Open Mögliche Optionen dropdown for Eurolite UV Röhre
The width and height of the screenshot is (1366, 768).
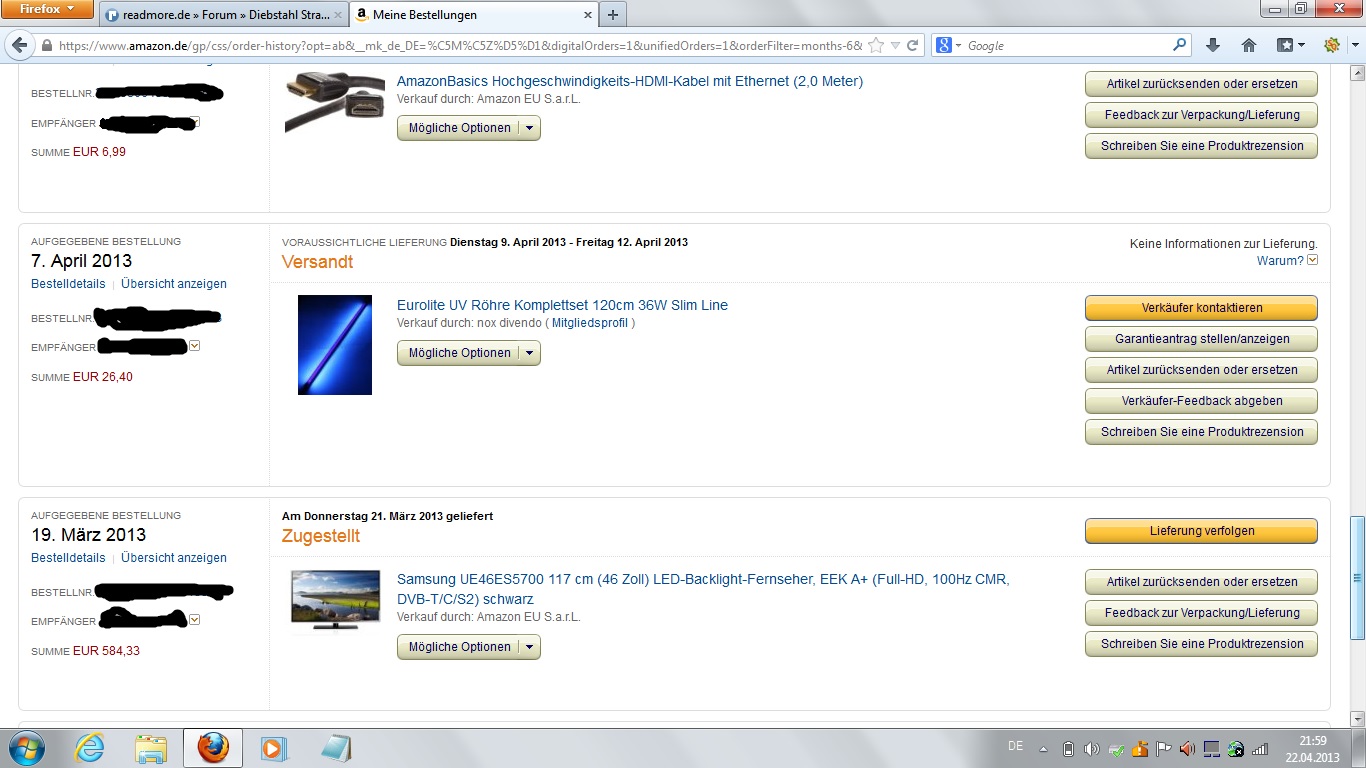469,353
